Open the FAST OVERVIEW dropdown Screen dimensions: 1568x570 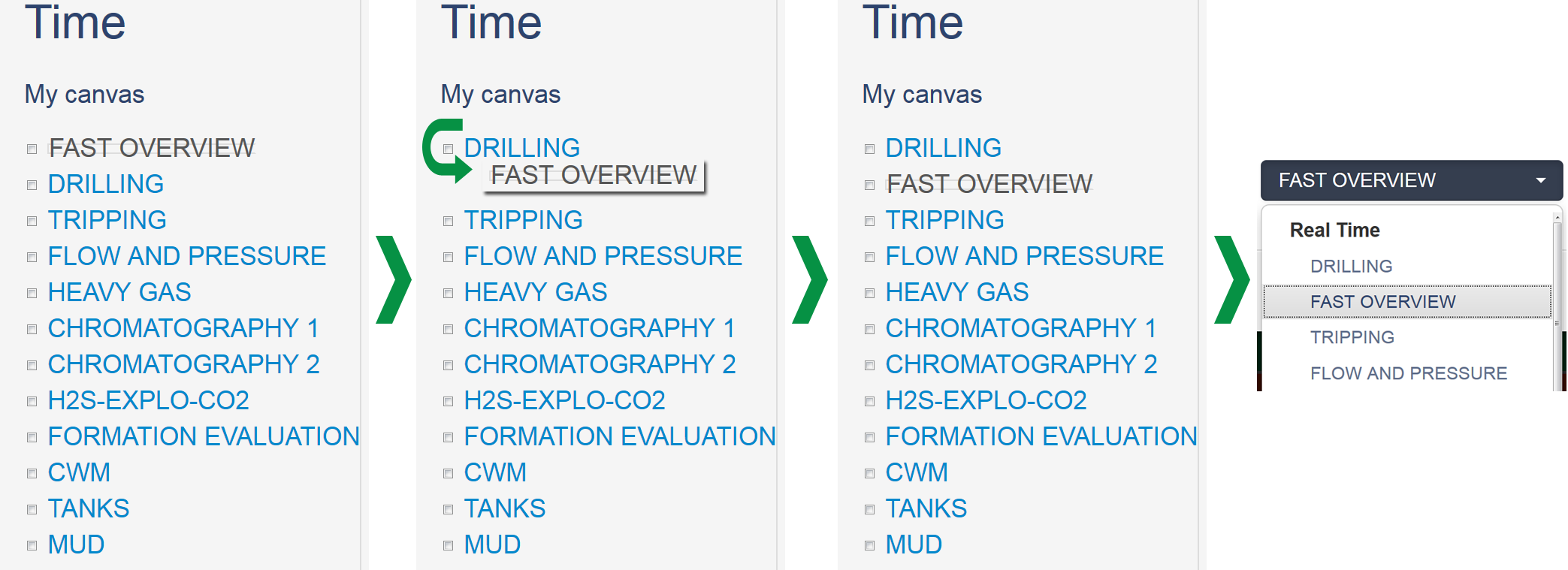1410,180
